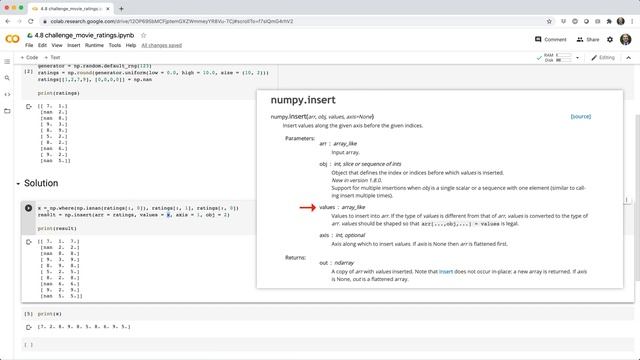The width and height of the screenshot is (640, 360).
Task: Click the shield extension icon in Chrome toolbar
Action: pos(563,21)
